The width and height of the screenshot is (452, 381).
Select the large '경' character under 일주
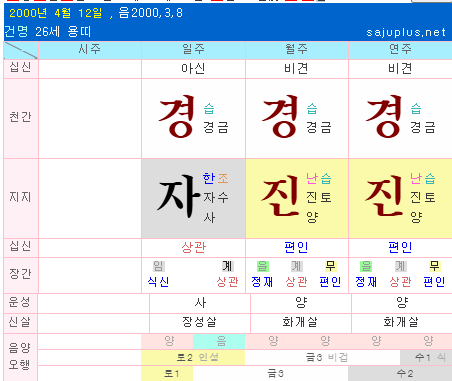(177, 117)
